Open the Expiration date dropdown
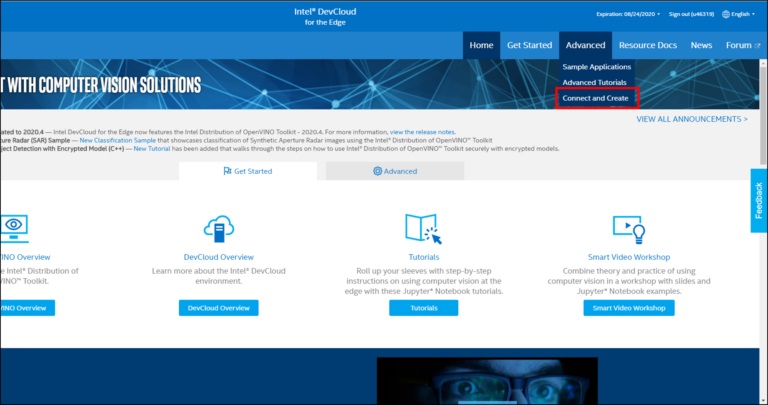 pyautogui.click(x=628, y=14)
